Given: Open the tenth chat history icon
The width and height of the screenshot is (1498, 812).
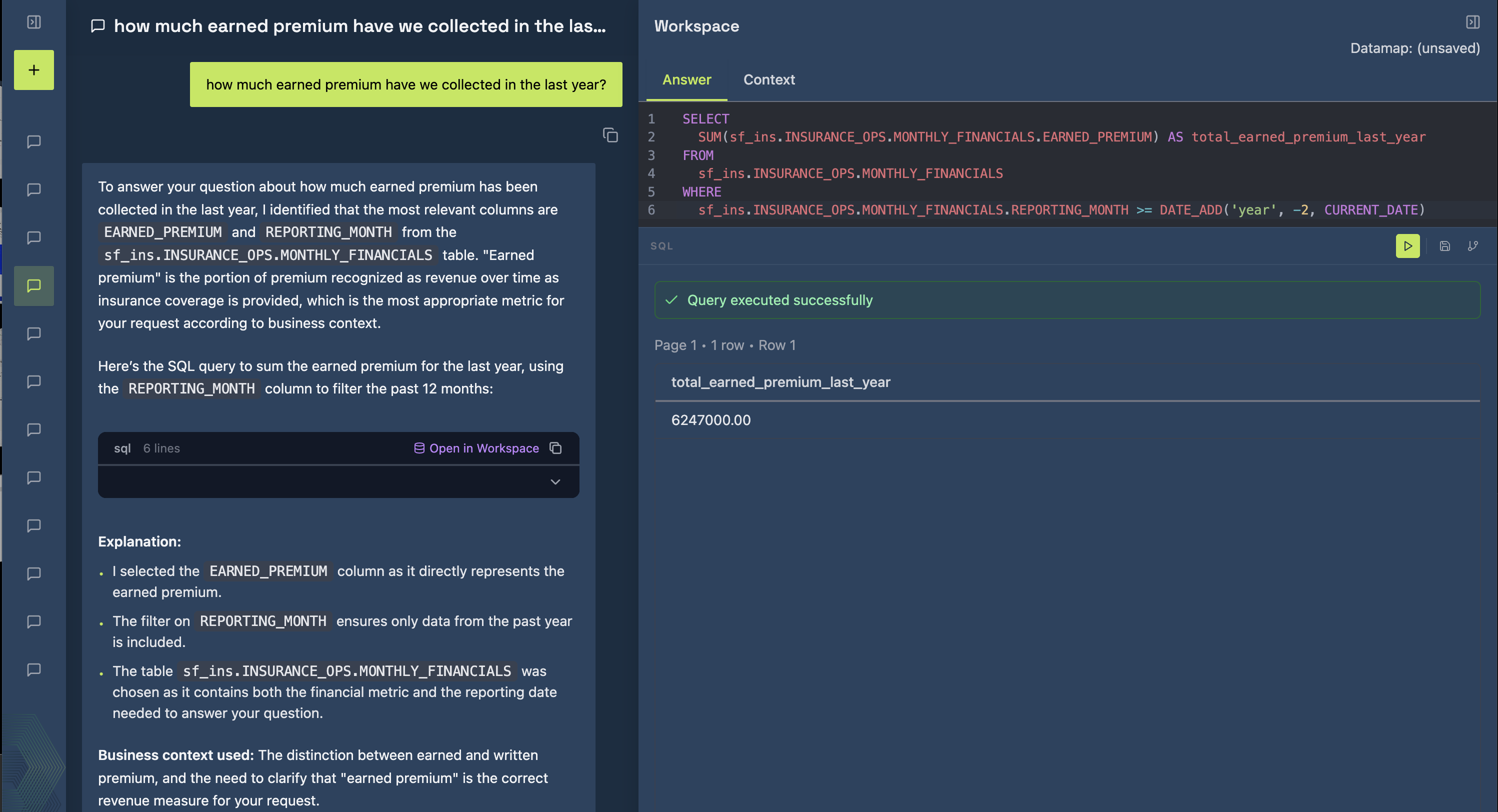Looking at the screenshot, I should tap(33, 573).
